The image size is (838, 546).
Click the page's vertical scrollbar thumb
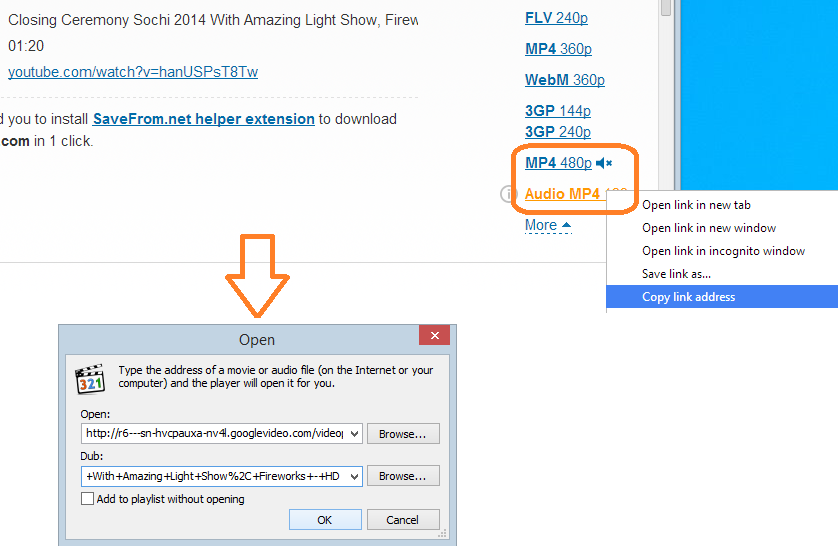pyautogui.click(x=666, y=8)
